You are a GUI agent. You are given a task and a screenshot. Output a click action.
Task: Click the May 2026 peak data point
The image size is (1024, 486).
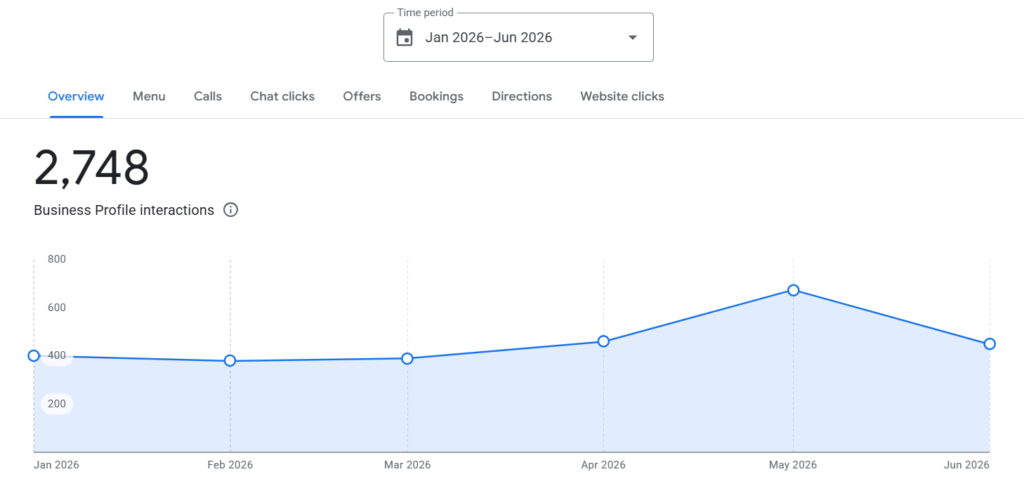click(x=793, y=290)
